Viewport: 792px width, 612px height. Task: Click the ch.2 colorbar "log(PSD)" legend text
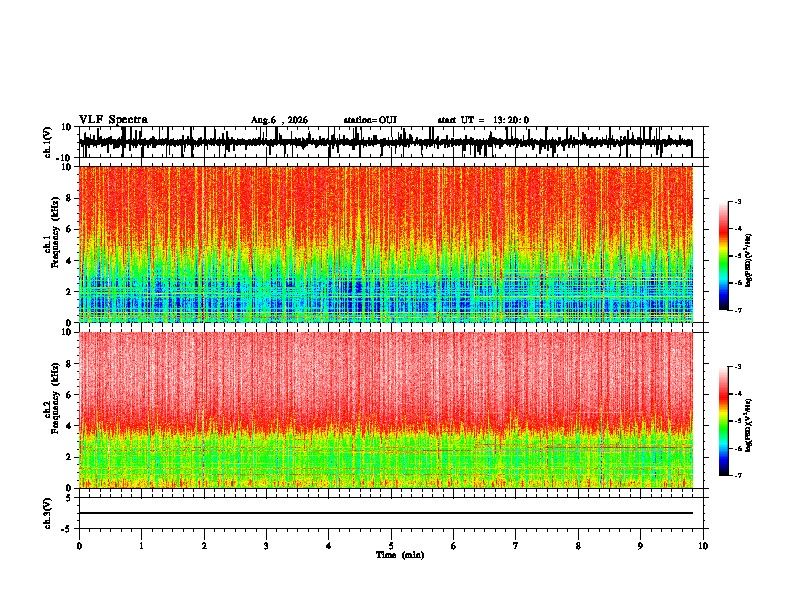click(749, 425)
